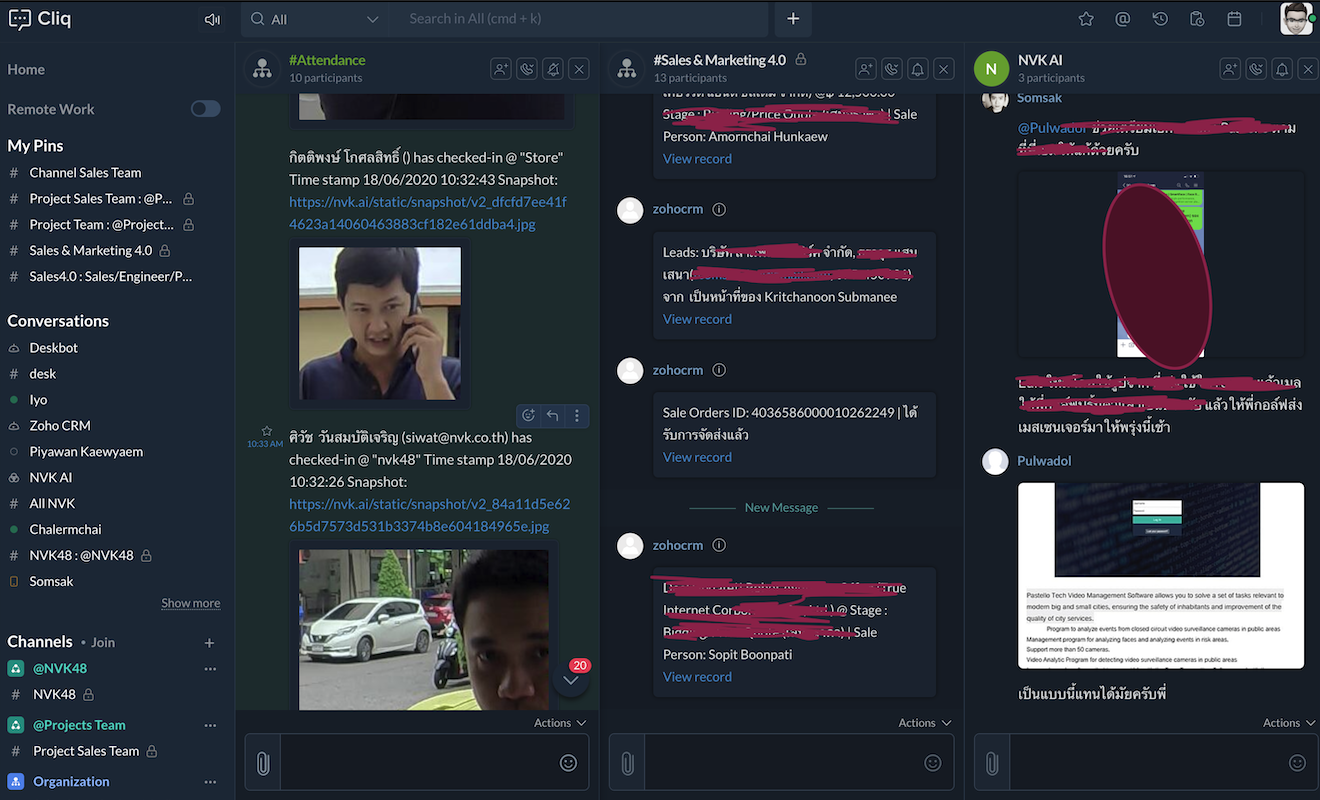Viewport: 1320px width, 800px height.
Task: Open Pulwadol's Pastello Tech screenshot image
Action: pos(1161,575)
